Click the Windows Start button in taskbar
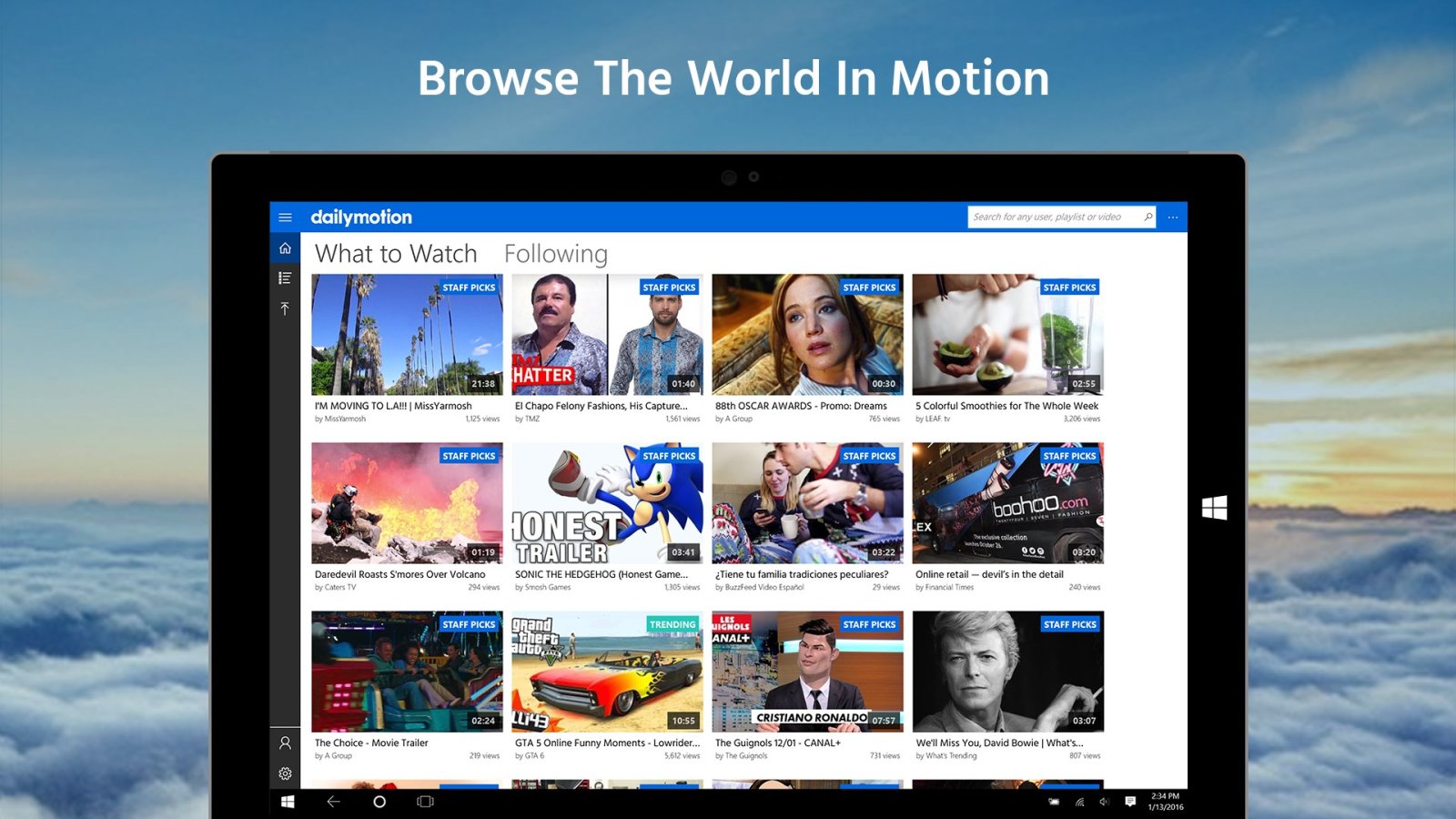Viewport: 1456px width, 819px height. (288, 802)
